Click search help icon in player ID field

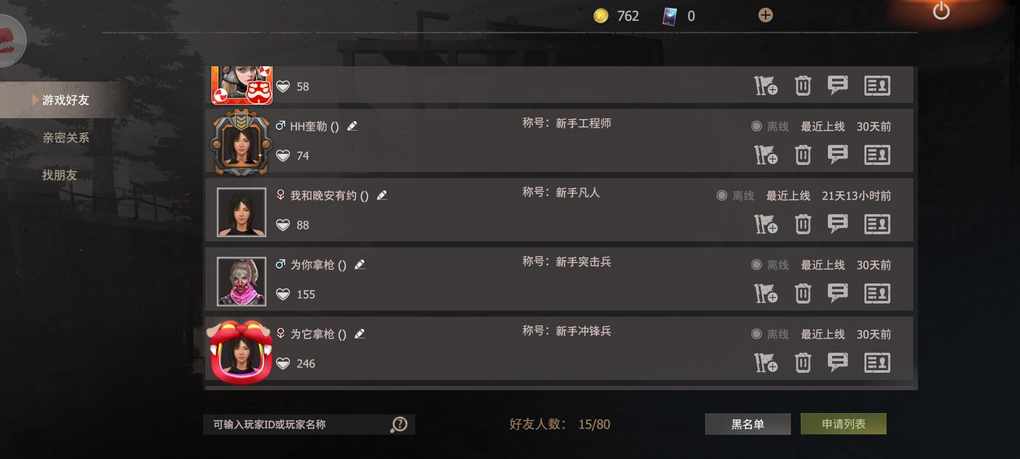pos(399,425)
